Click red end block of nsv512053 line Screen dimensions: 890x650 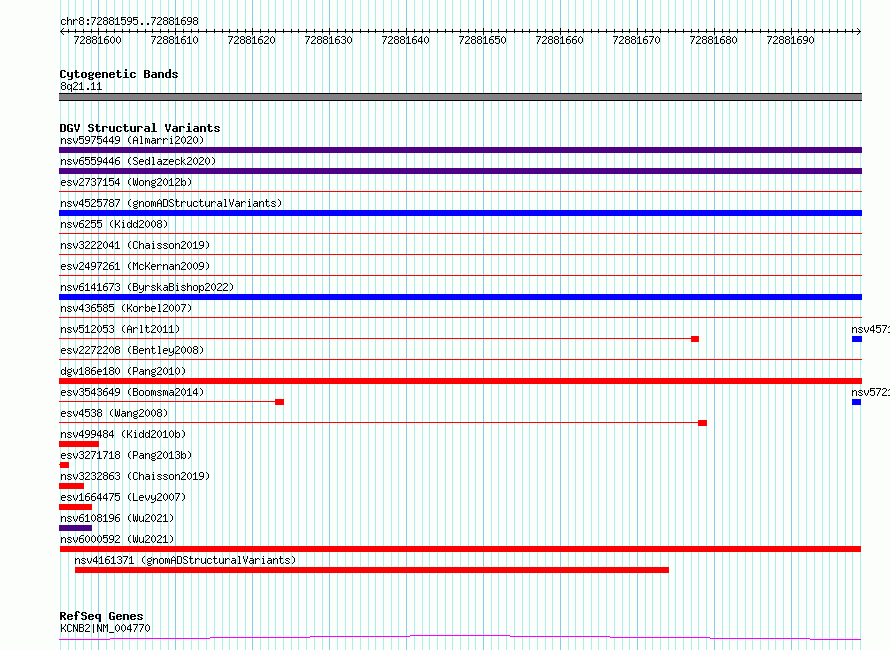click(x=695, y=339)
